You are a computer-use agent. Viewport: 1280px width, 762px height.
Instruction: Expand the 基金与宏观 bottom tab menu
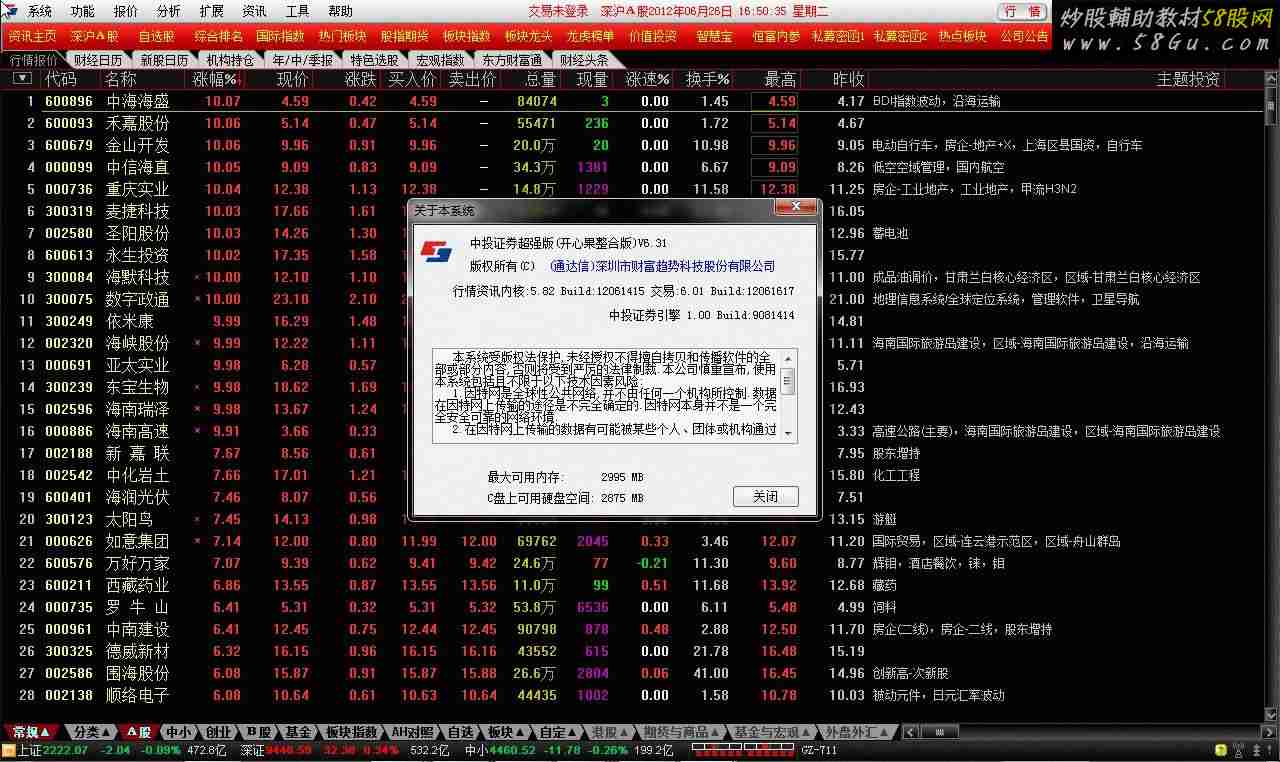pos(807,733)
